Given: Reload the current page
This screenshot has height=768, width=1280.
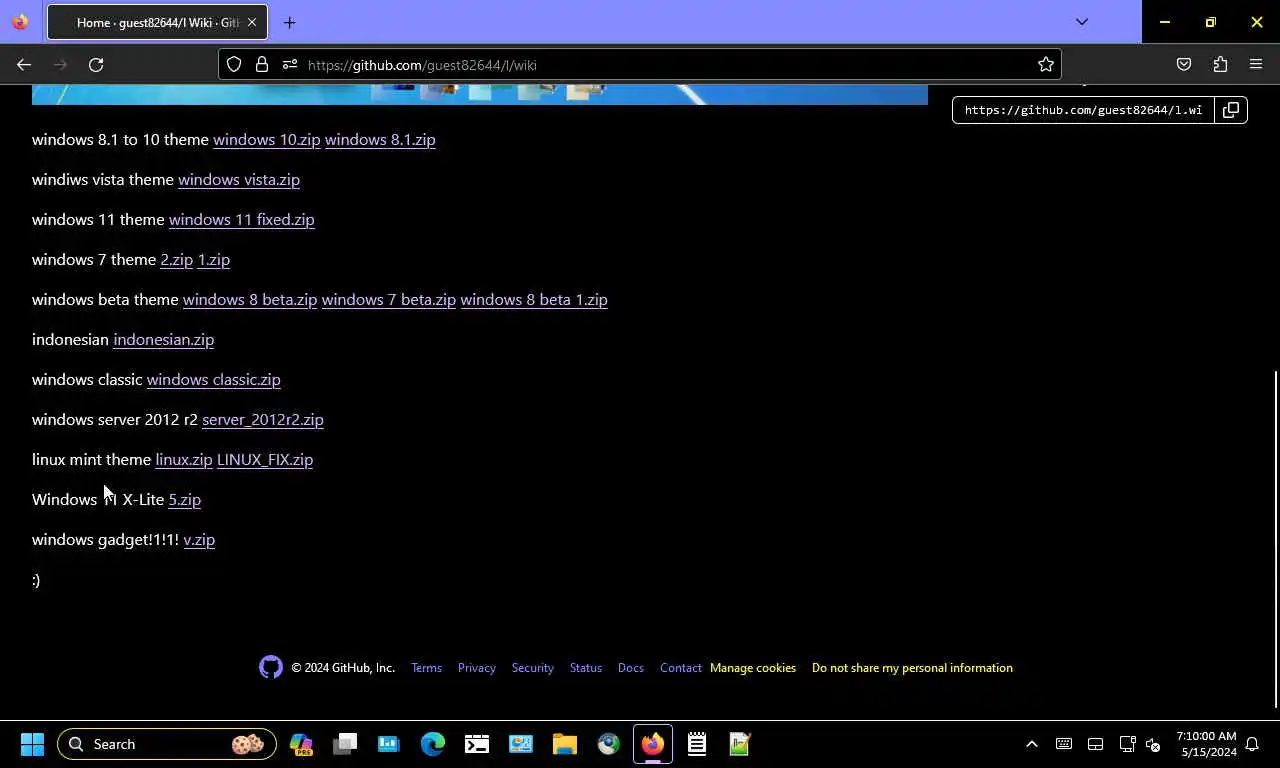Looking at the screenshot, I should (96, 64).
